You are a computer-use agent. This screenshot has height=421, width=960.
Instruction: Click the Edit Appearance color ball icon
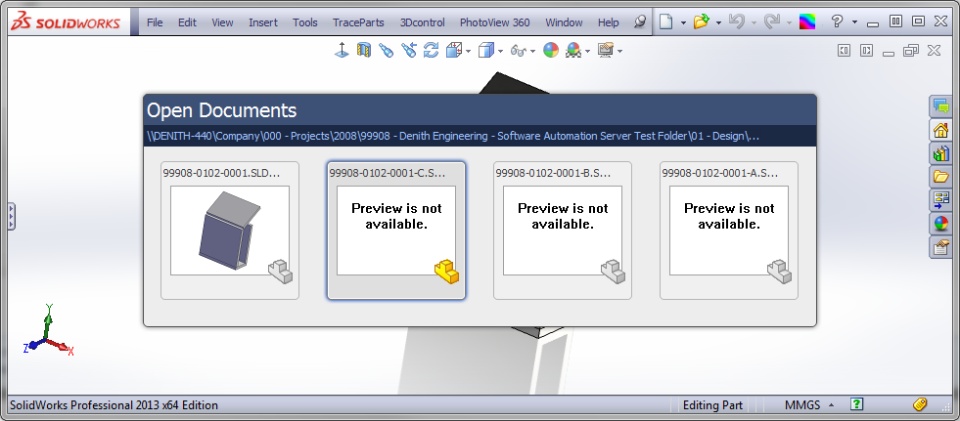[551, 50]
